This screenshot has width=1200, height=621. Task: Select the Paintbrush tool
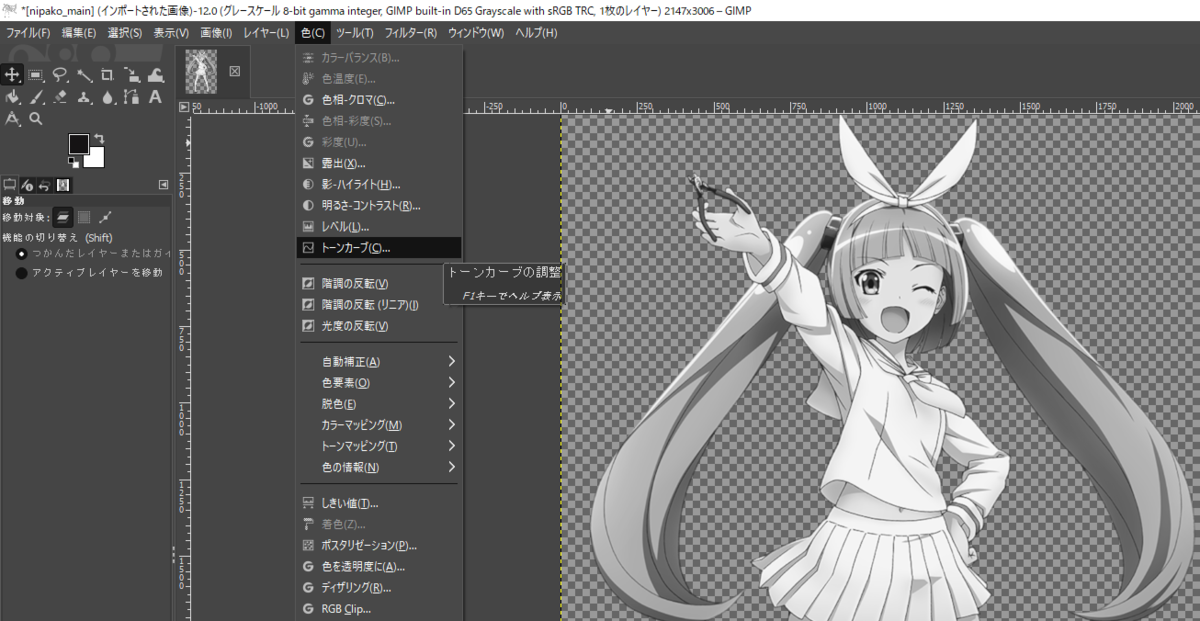pos(36,97)
